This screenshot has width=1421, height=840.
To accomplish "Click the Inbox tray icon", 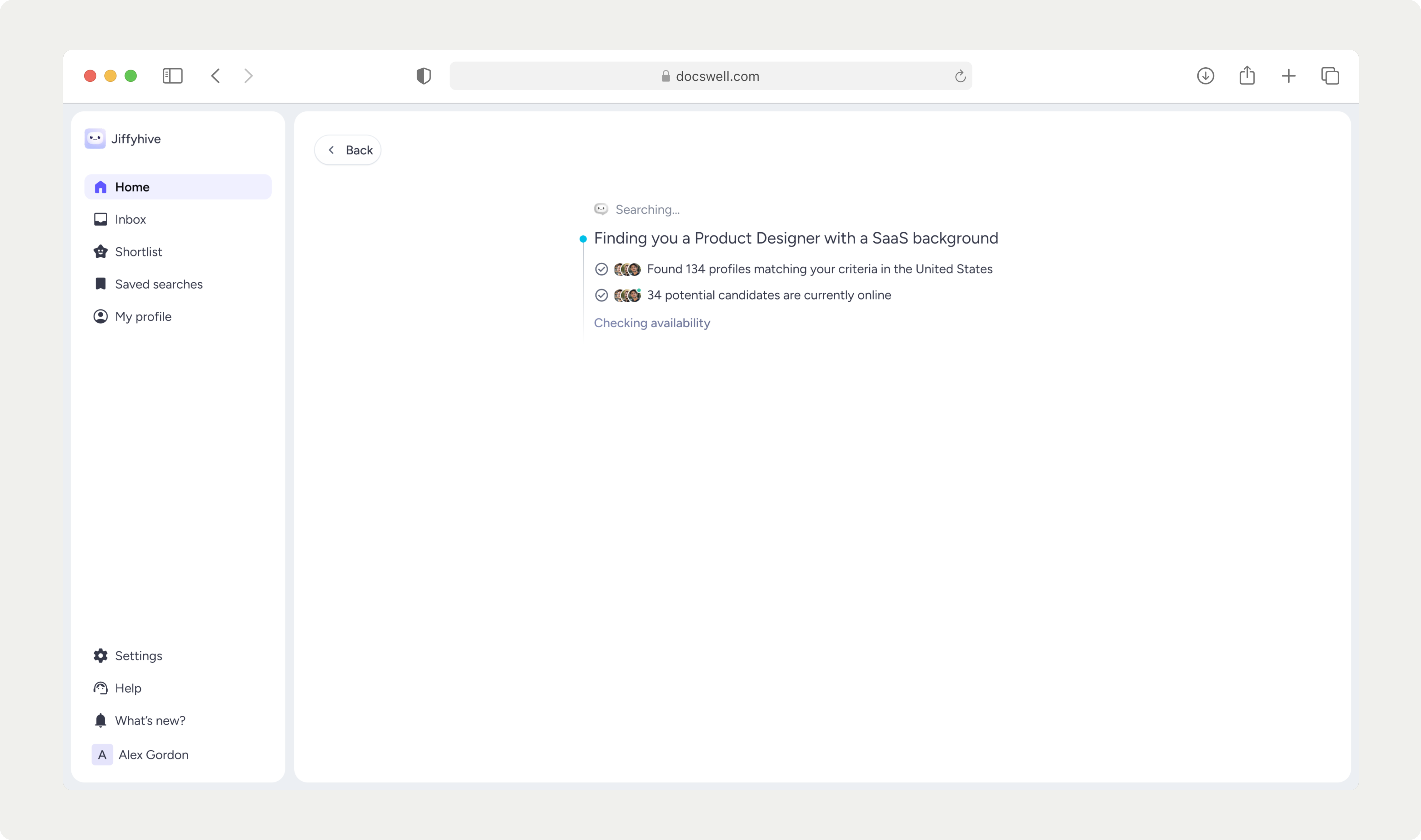I will click(x=100, y=219).
